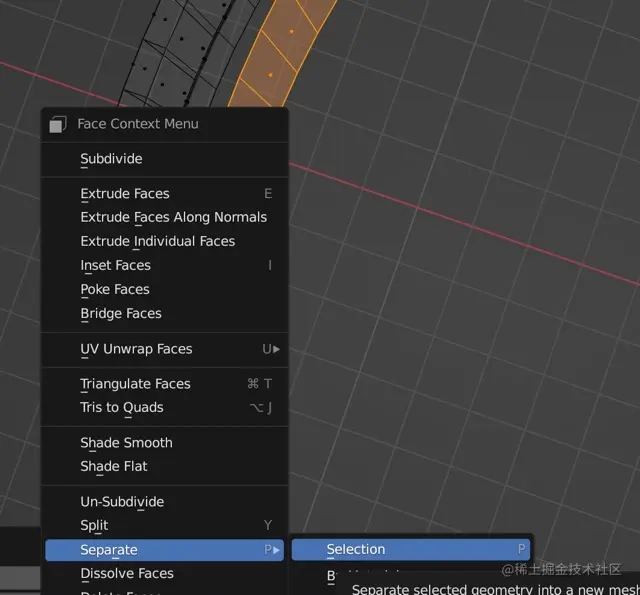Image resolution: width=640 pixels, height=595 pixels.
Task: Choose Un-Subdivide option
Action: (164, 502)
